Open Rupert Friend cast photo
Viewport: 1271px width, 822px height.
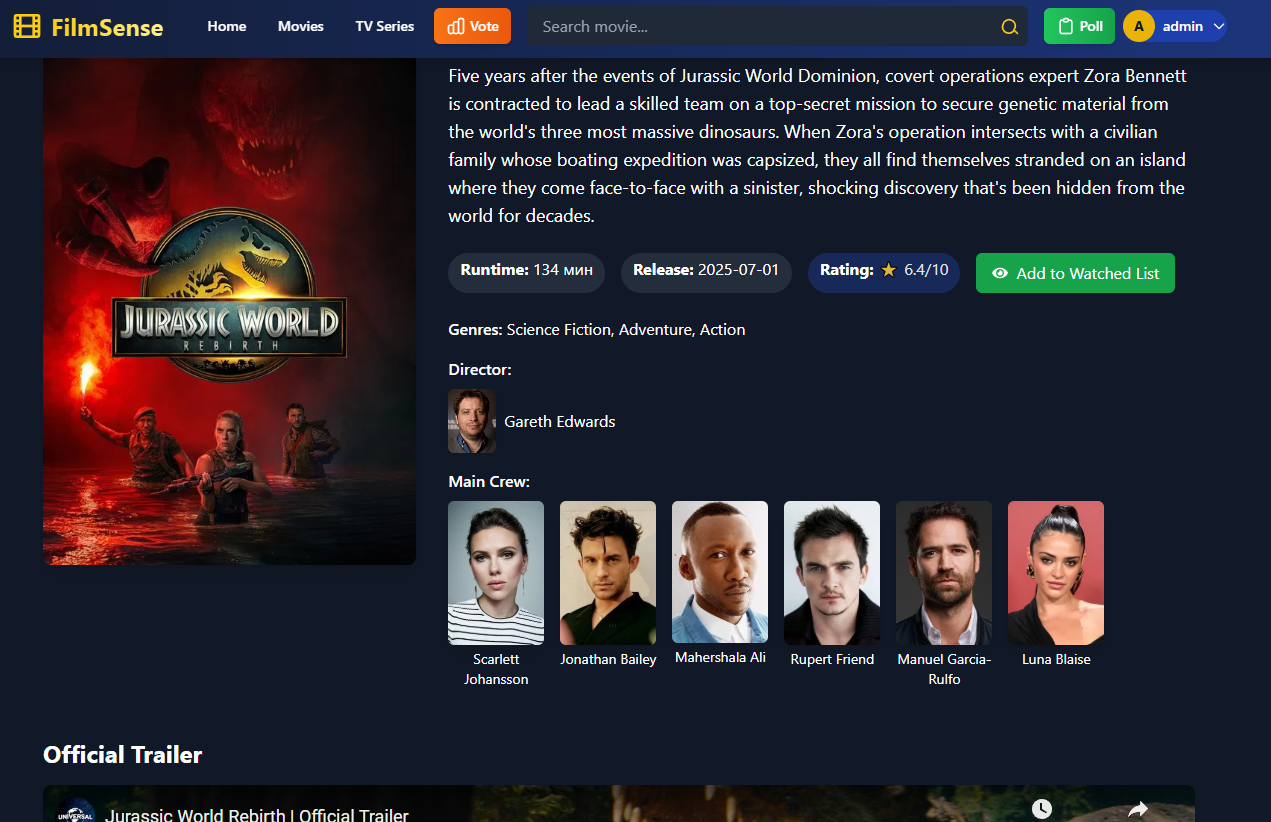832,573
